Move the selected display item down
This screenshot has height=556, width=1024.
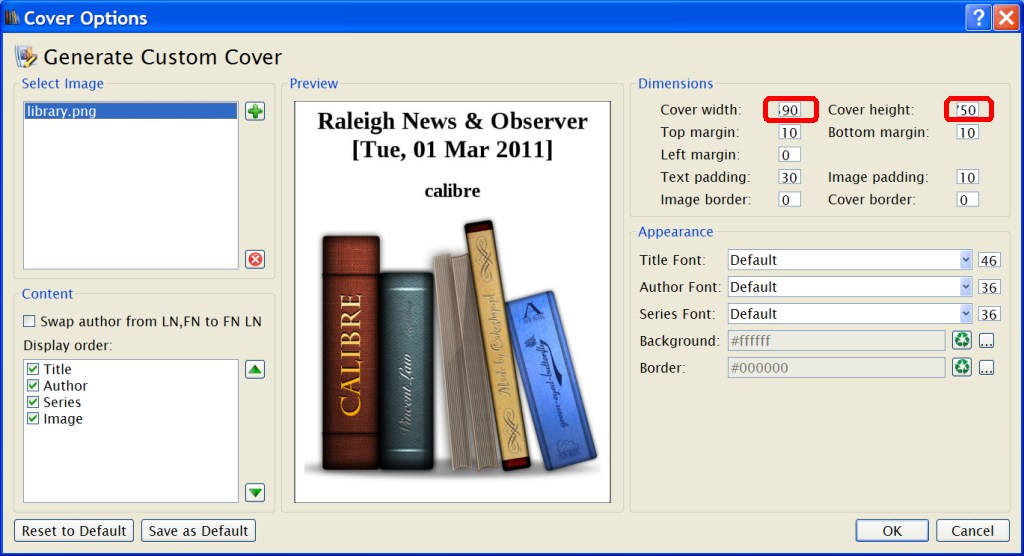255,492
